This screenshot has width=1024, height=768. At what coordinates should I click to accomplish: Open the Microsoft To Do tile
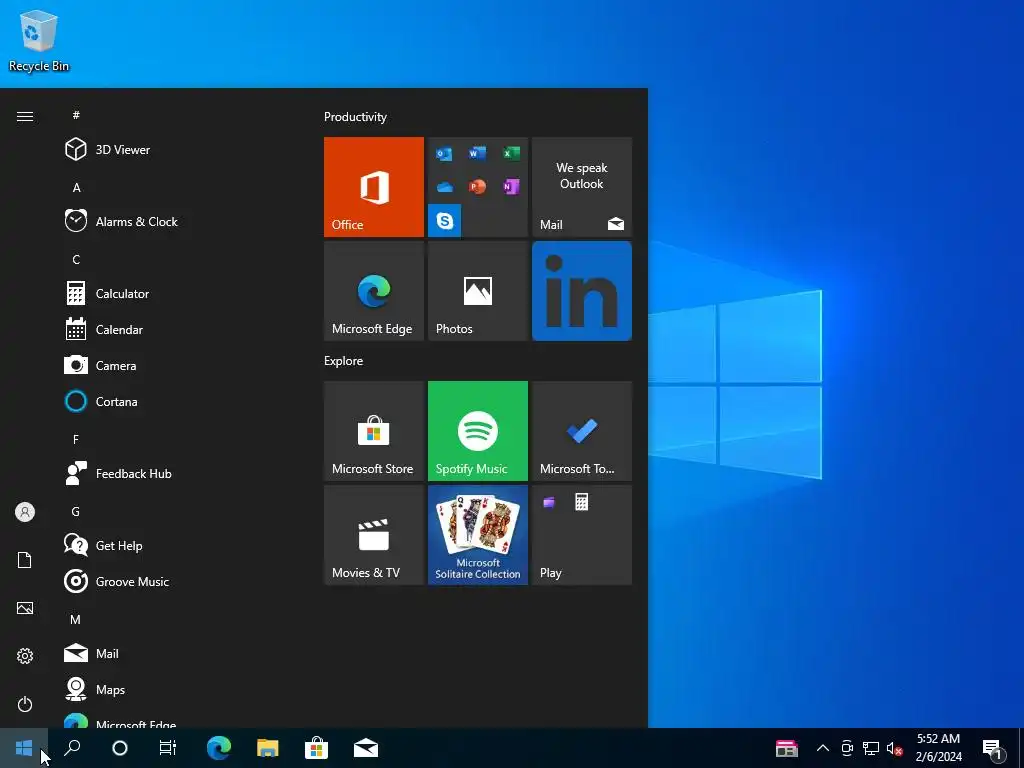click(582, 431)
